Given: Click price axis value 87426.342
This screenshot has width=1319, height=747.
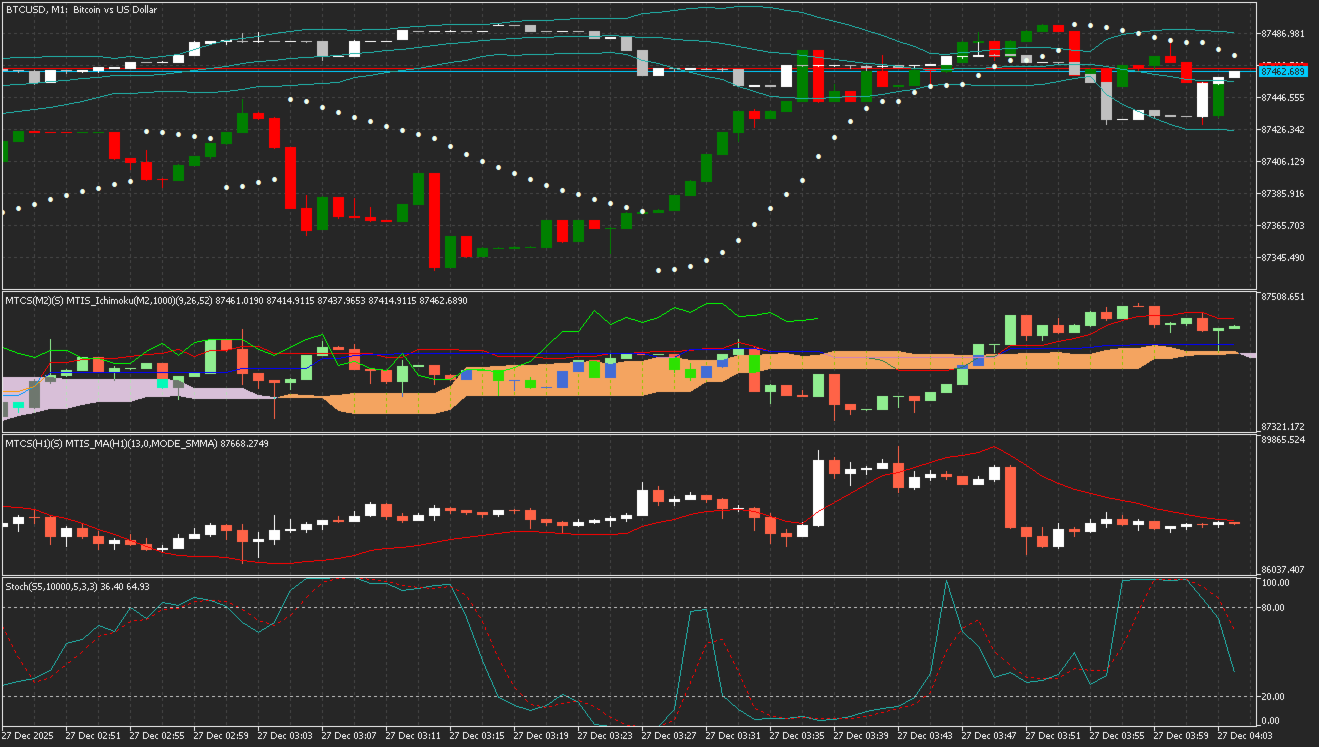Looking at the screenshot, I should click(1283, 130).
